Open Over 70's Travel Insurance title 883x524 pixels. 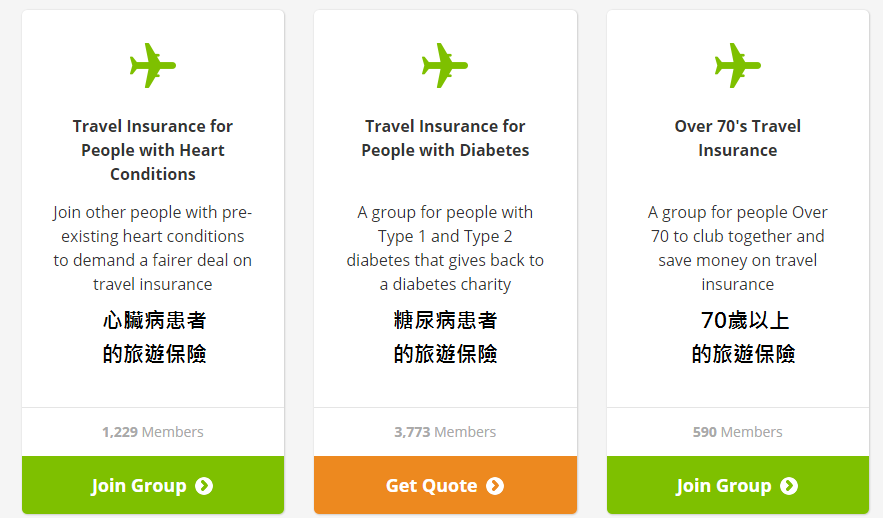point(738,138)
